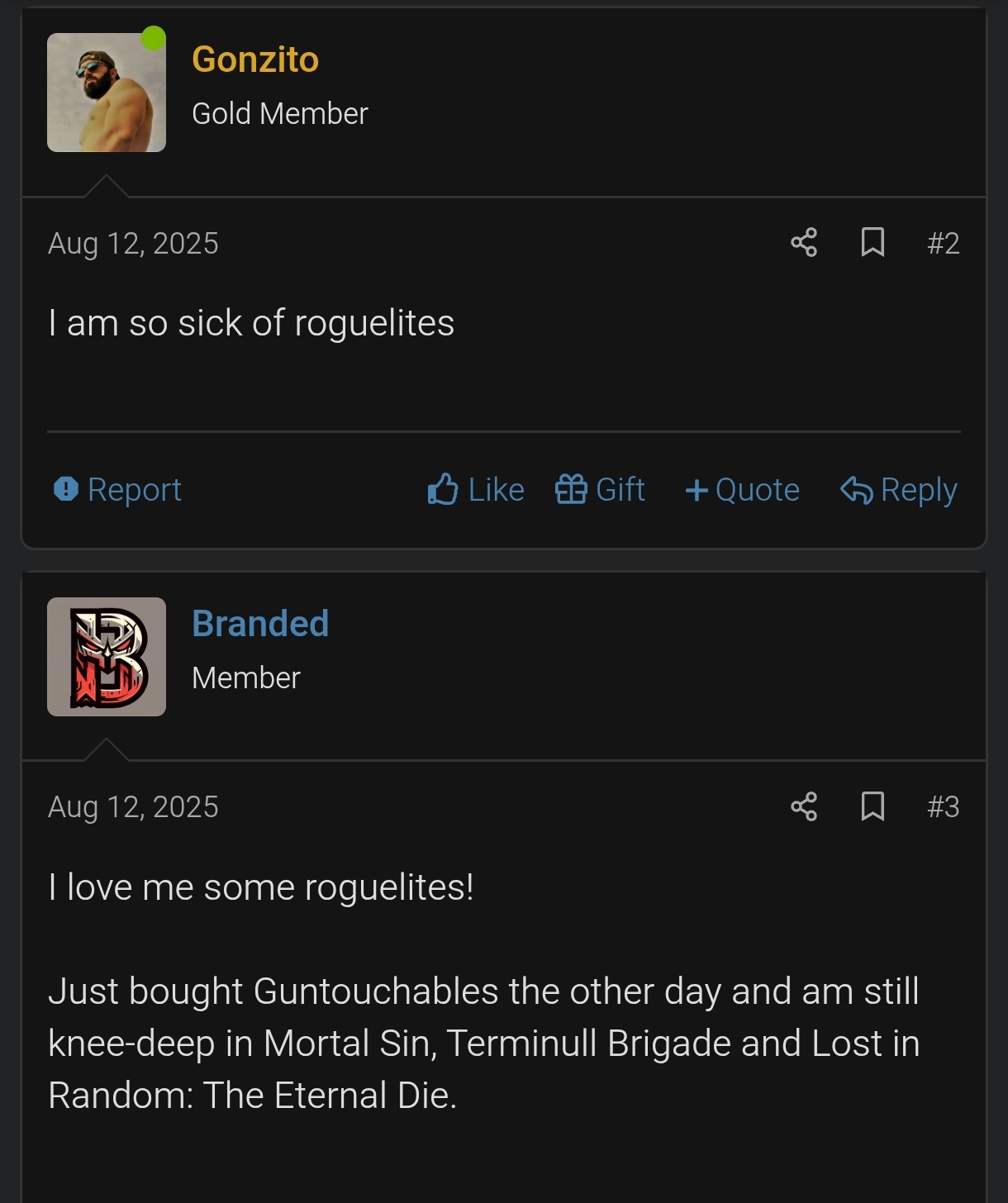Click the share icon on Branded's post
Screen dimensions: 1008x1203
click(806, 807)
